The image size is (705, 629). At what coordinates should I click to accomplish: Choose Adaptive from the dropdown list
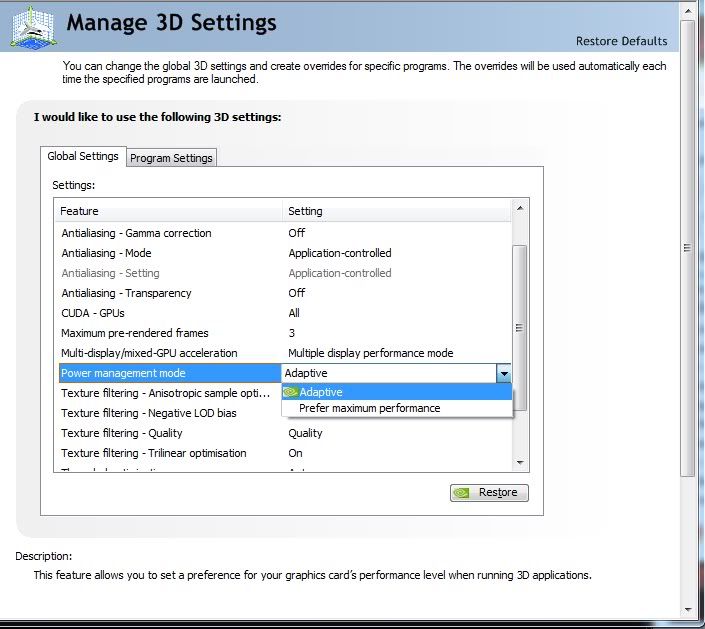397,392
